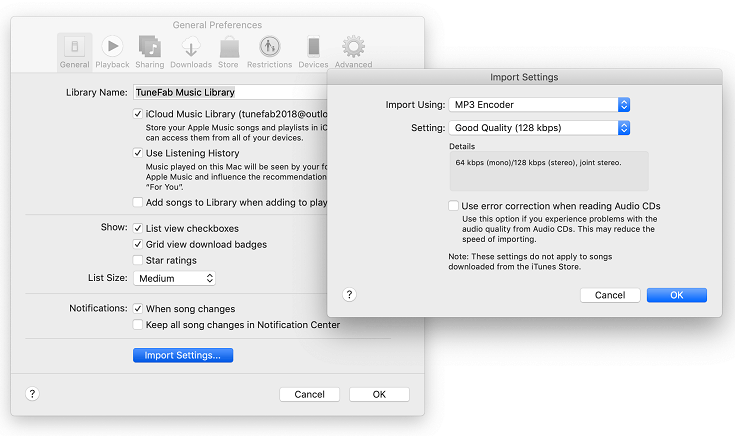Click help button in Import Settings dialog
Screen dimensions: 735x436
pos(349,295)
